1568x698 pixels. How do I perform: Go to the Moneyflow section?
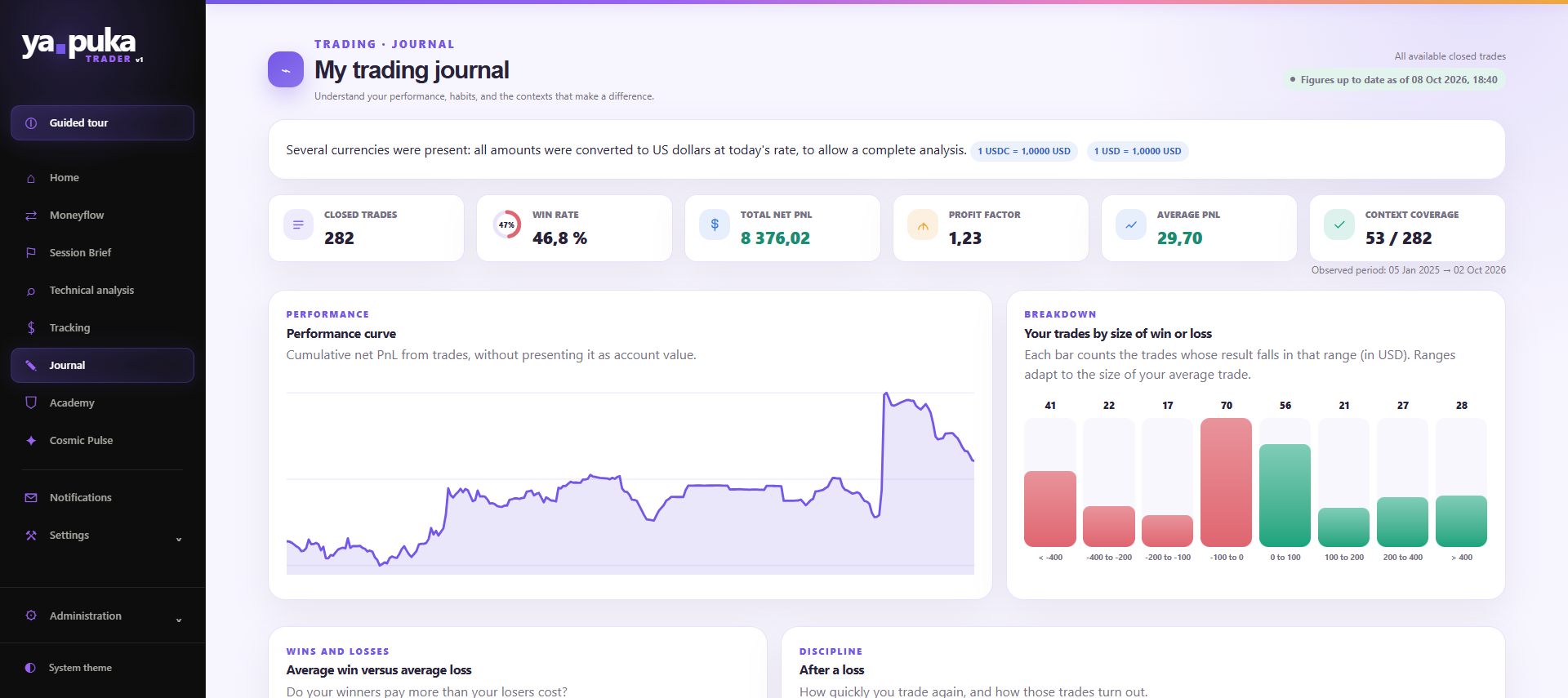pyautogui.click(x=102, y=216)
